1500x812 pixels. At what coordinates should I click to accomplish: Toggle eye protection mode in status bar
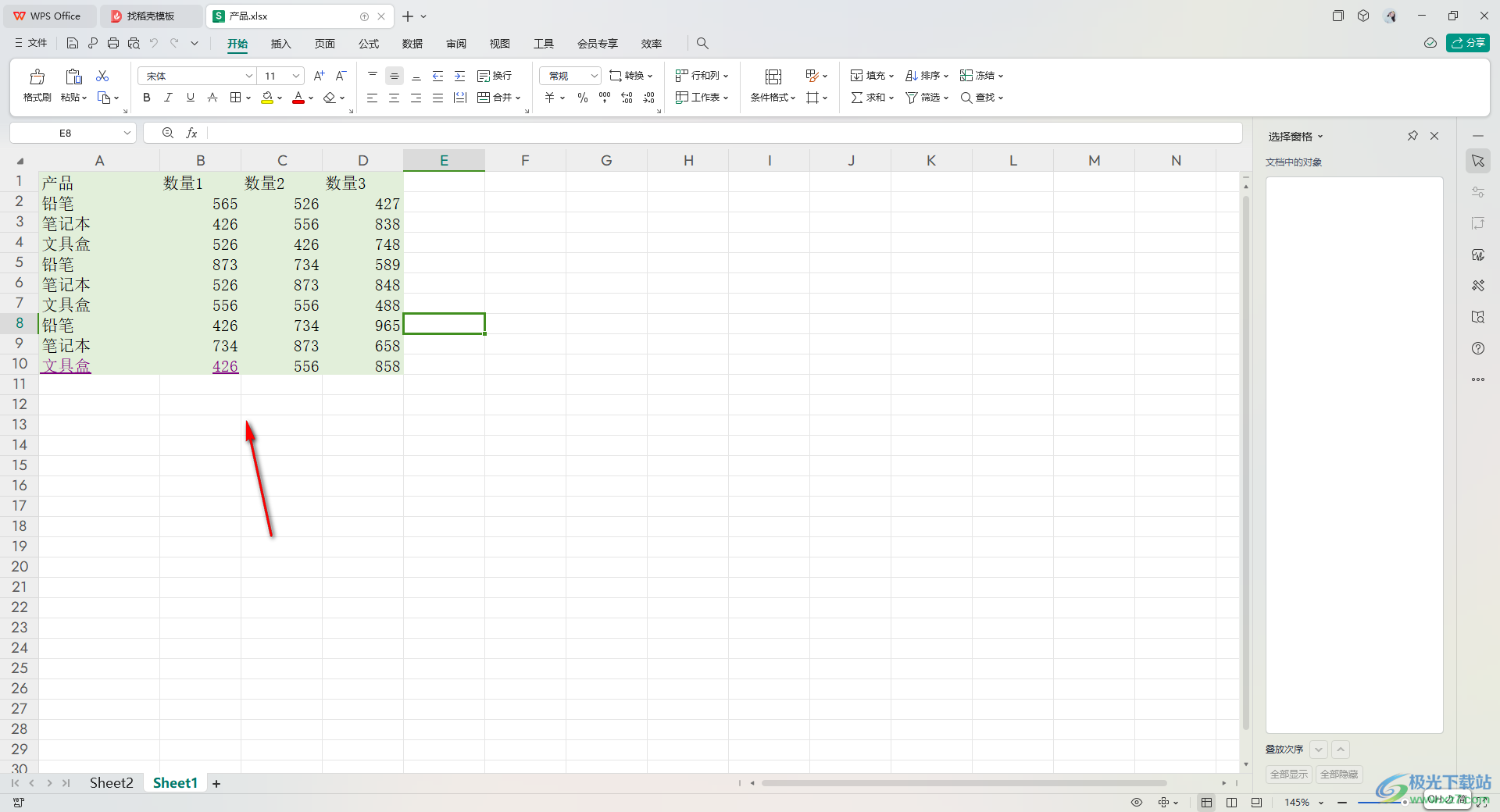click(x=1137, y=803)
